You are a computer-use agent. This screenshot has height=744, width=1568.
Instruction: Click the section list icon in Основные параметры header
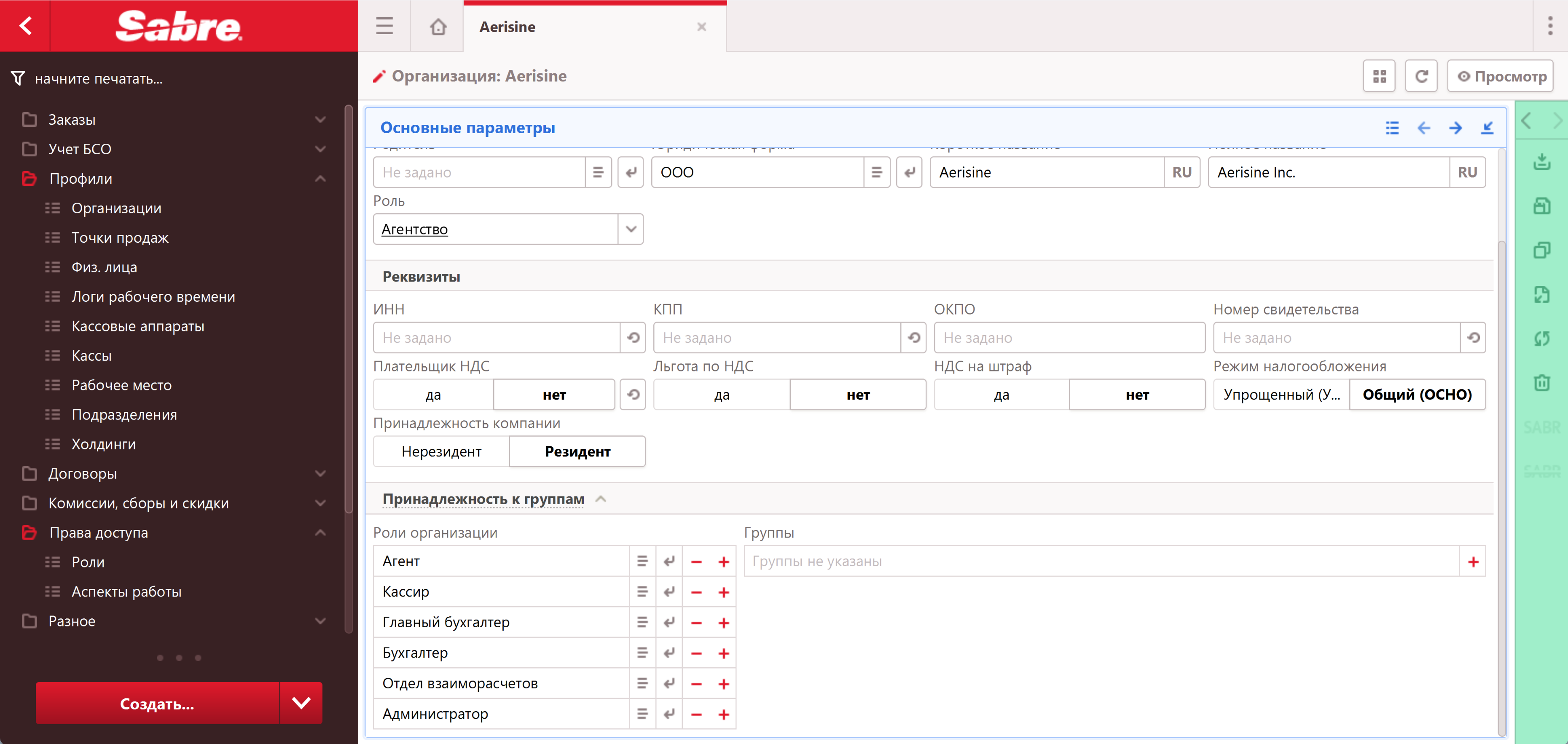click(1391, 128)
